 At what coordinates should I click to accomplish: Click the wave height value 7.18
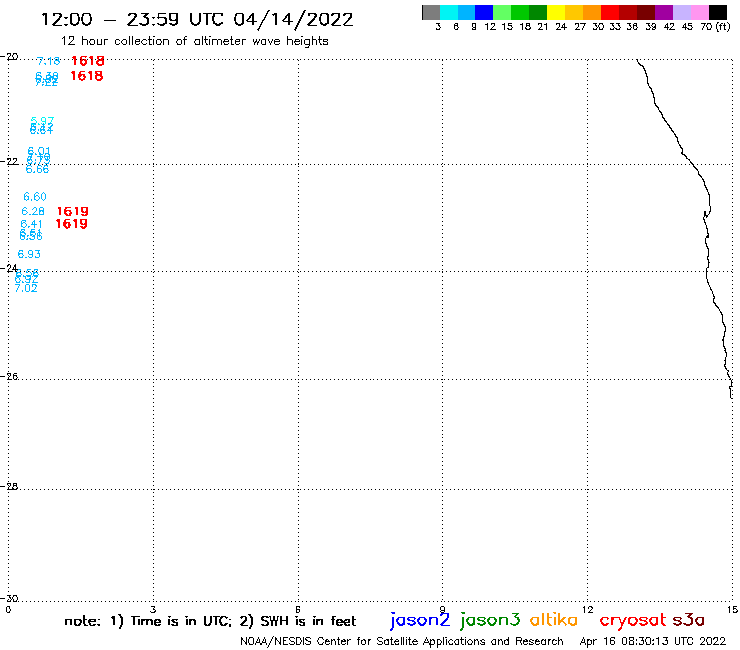click(48, 61)
